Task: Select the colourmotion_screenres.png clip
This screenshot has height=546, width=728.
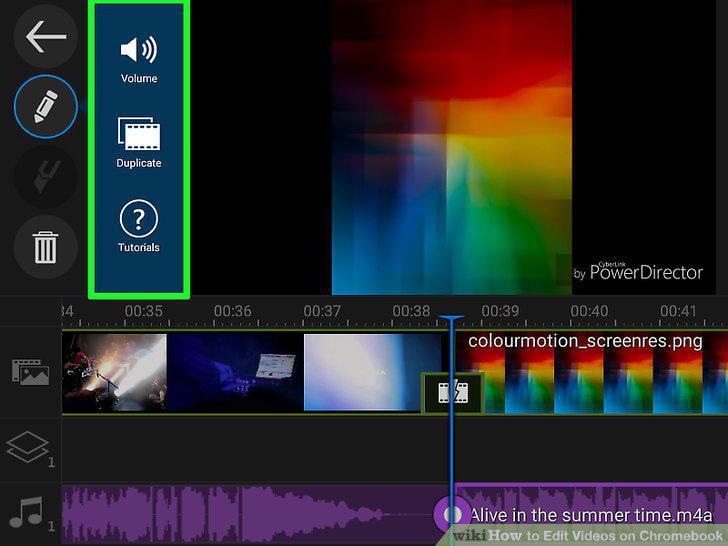Action: tap(591, 372)
